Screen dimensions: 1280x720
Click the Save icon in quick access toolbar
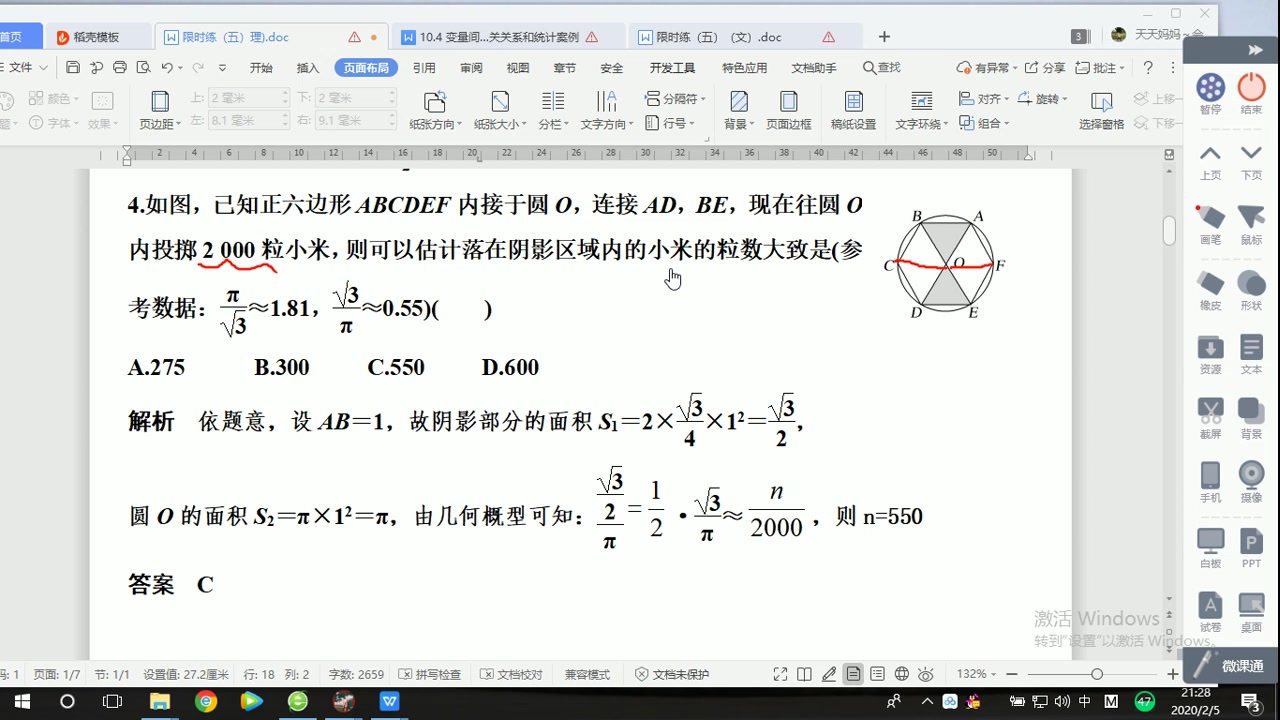(x=73, y=67)
